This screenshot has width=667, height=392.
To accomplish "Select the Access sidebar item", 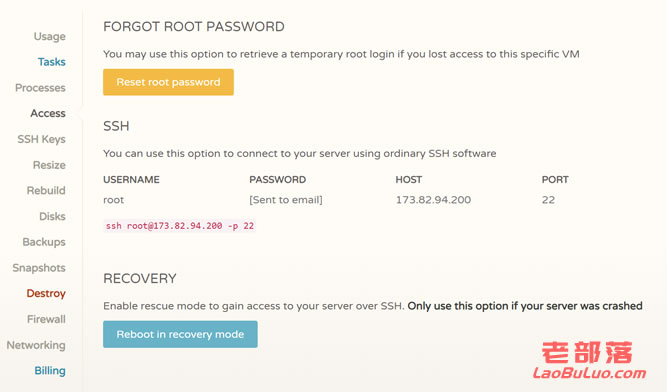I will click(x=48, y=113).
